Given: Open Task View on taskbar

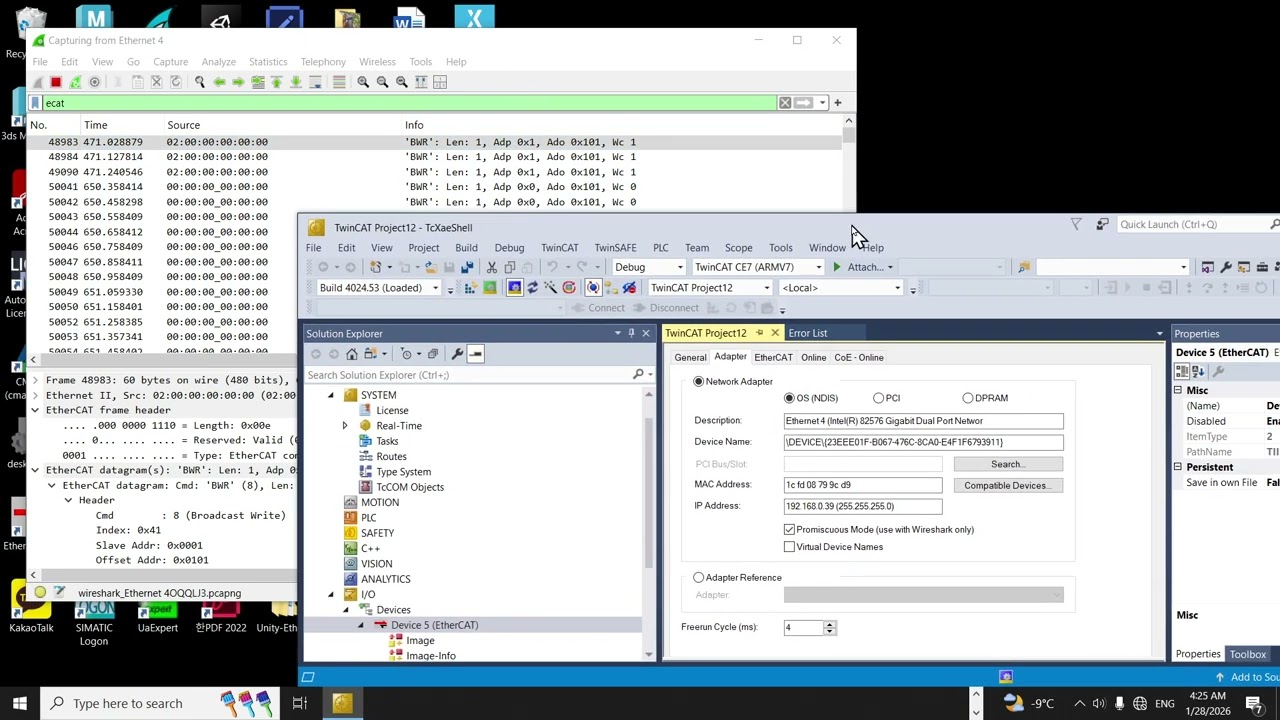Looking at the screenshot, I should click(299, 703).
